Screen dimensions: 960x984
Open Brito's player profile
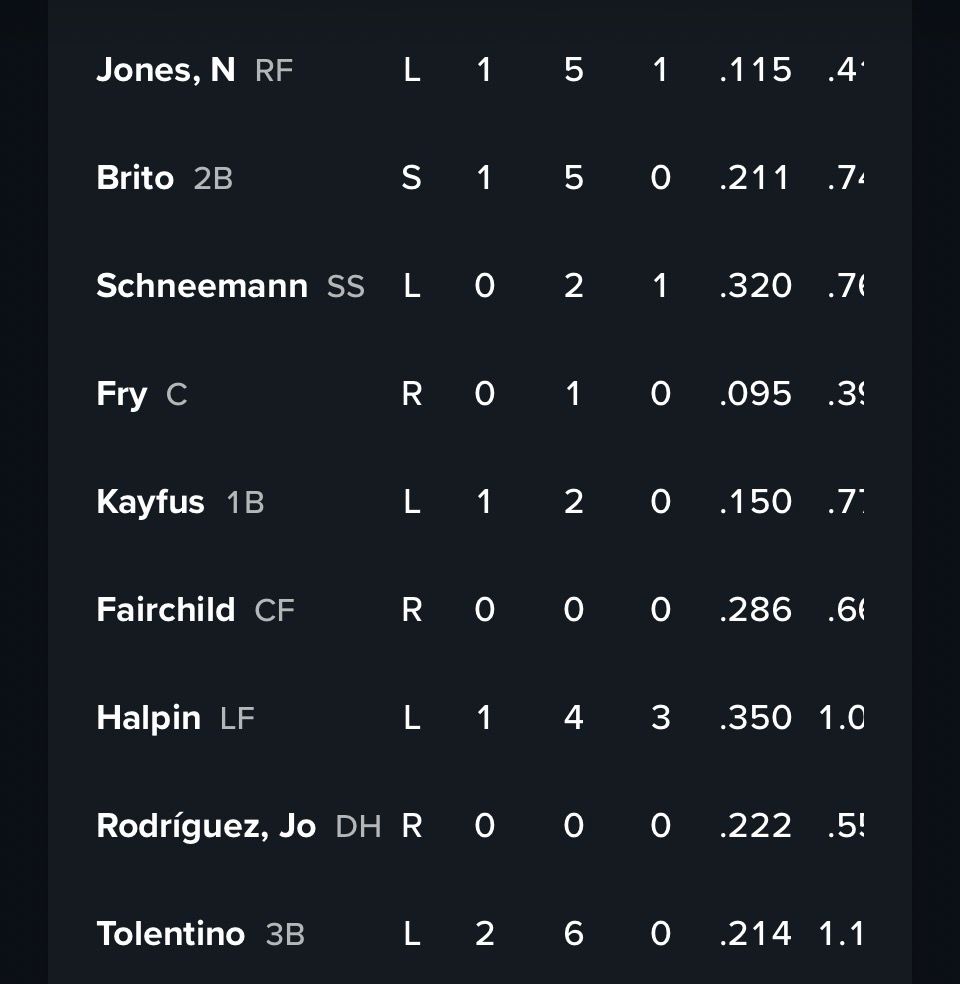(135, 178)
